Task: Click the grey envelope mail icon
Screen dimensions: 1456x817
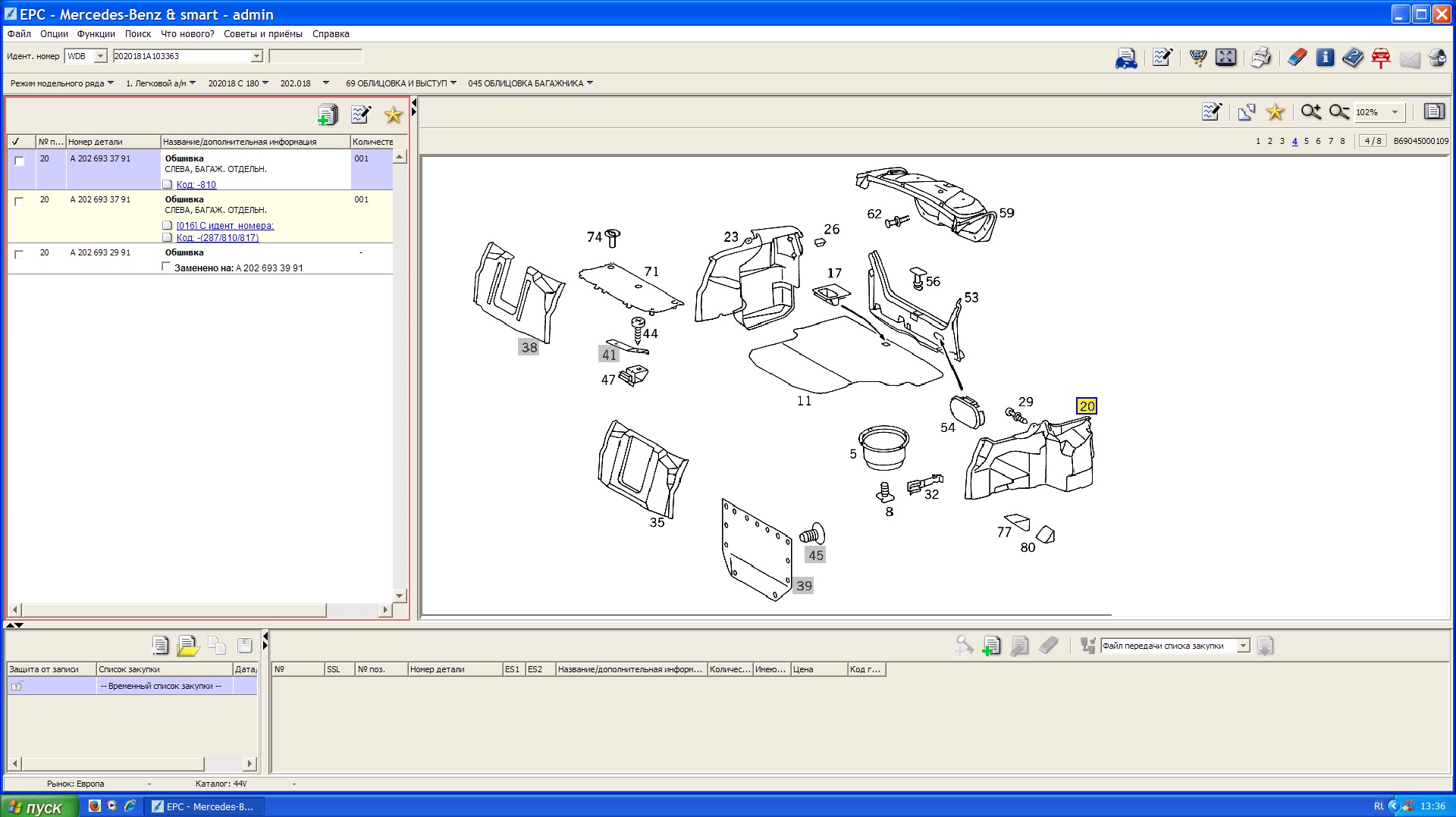Action: 1410,59
